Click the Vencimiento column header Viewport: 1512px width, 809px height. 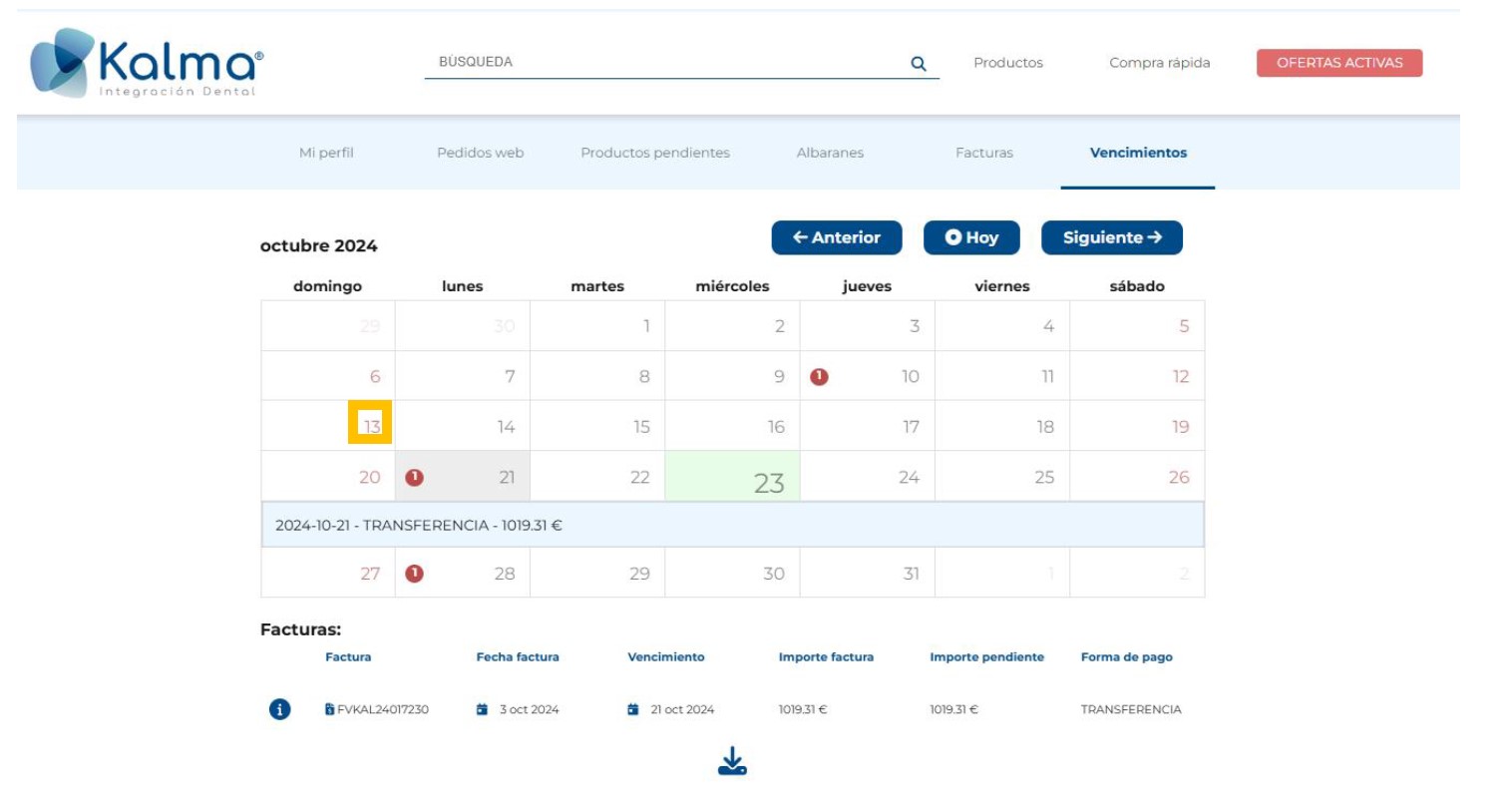[x=666, y=656]
